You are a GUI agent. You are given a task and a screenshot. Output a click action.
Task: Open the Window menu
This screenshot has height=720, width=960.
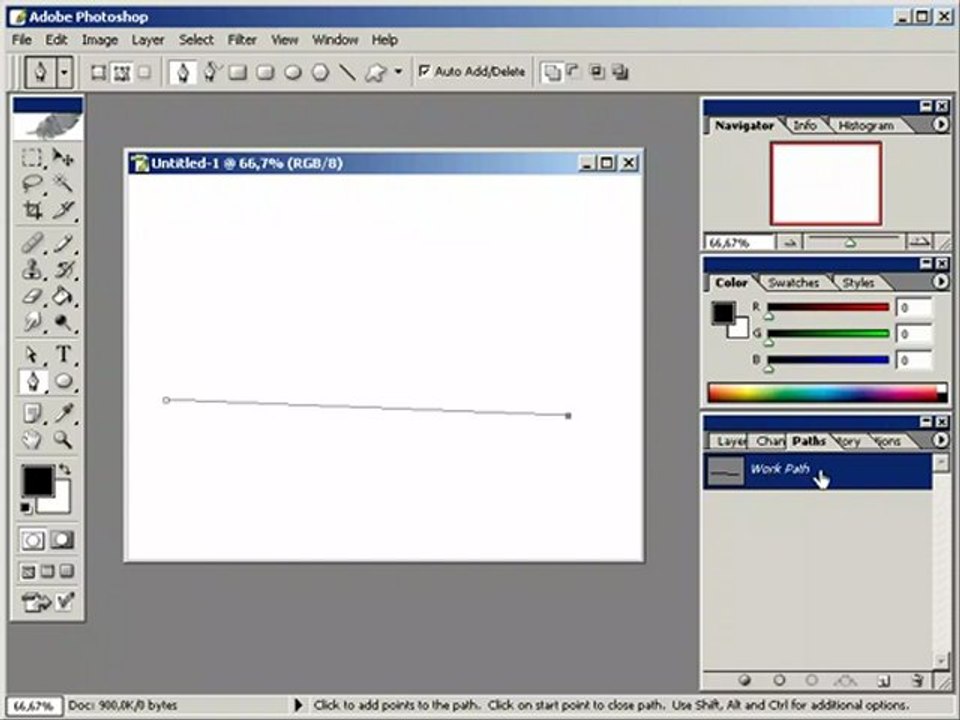(335, 40)
